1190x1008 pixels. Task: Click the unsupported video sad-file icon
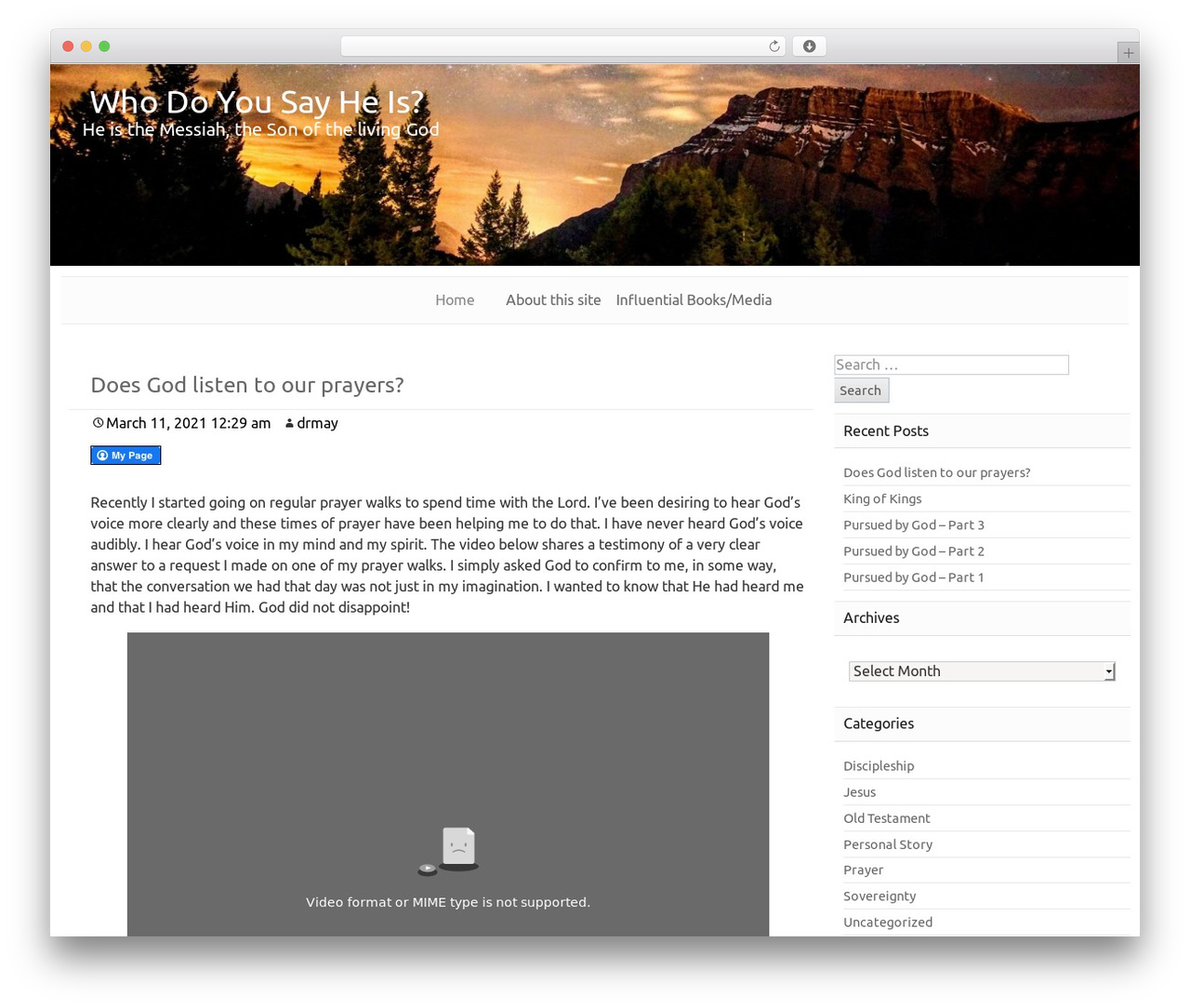coord(449,852)
